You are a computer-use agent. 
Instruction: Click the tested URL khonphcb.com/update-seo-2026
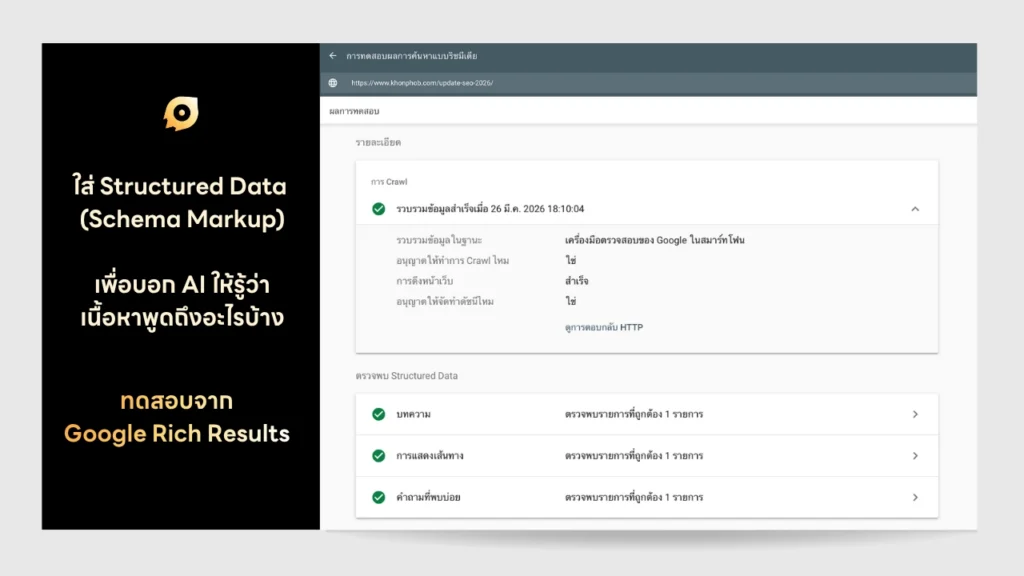[421, 83]
